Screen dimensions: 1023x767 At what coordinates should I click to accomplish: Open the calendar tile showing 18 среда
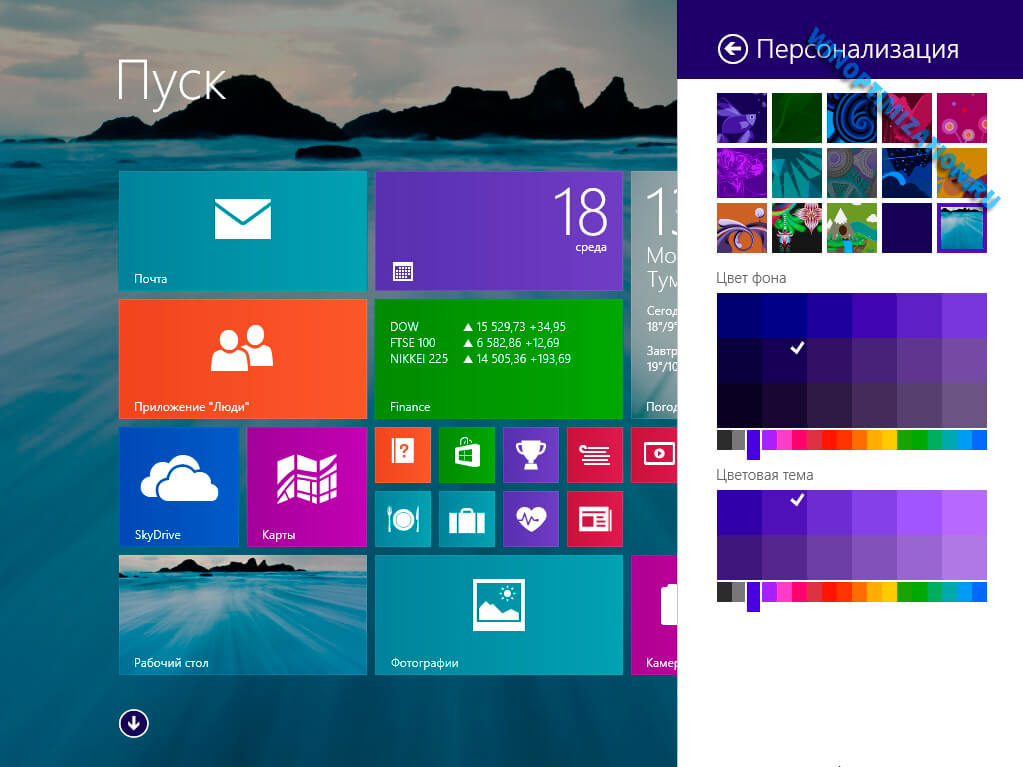tap(498, 230)
